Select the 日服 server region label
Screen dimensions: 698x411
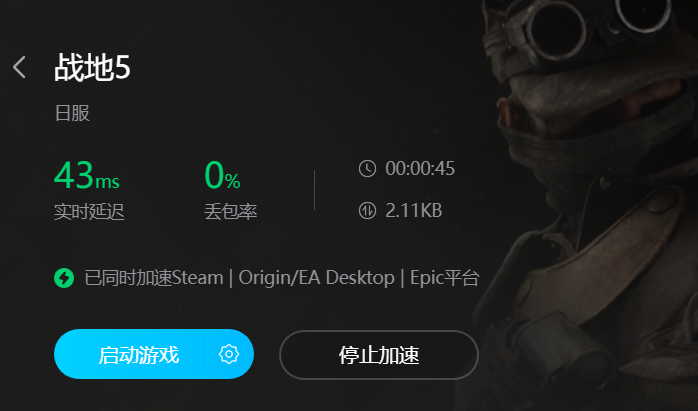pyautogui.click(x=72, y=113)
